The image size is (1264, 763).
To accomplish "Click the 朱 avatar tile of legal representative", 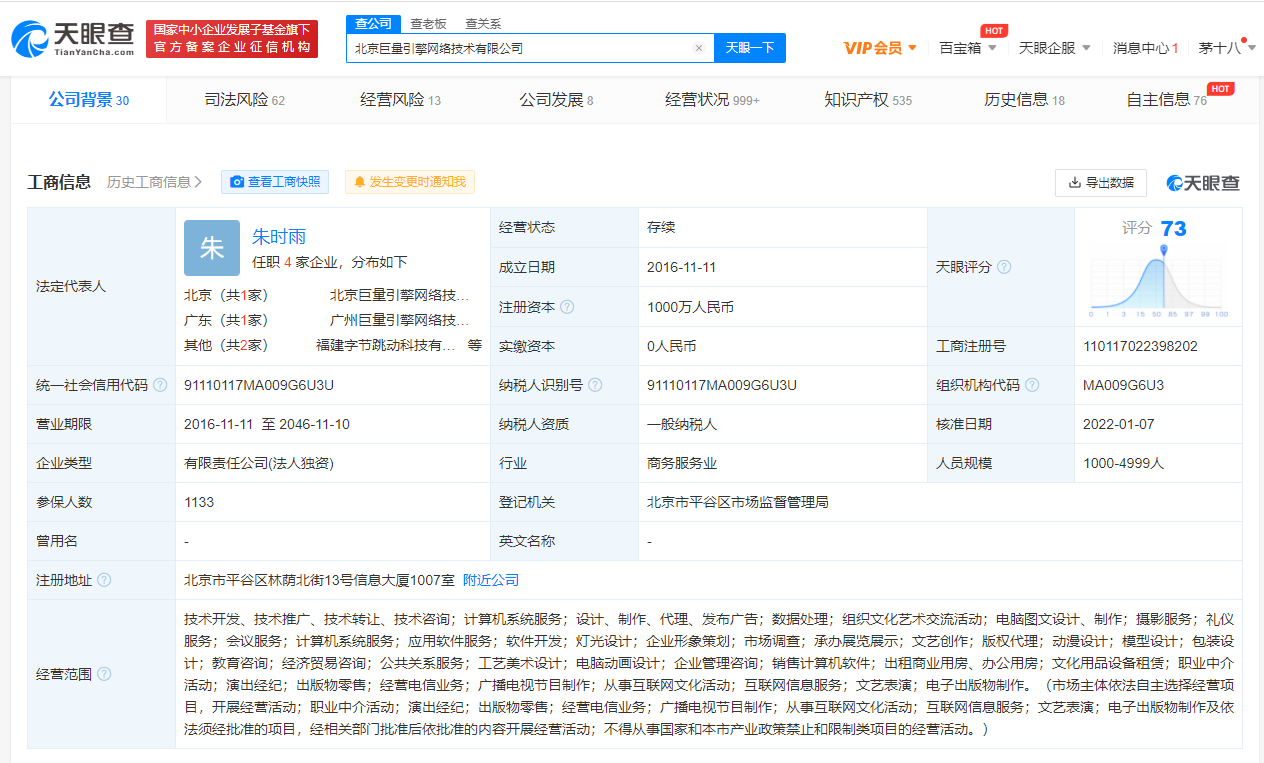I will coord(212,248).
